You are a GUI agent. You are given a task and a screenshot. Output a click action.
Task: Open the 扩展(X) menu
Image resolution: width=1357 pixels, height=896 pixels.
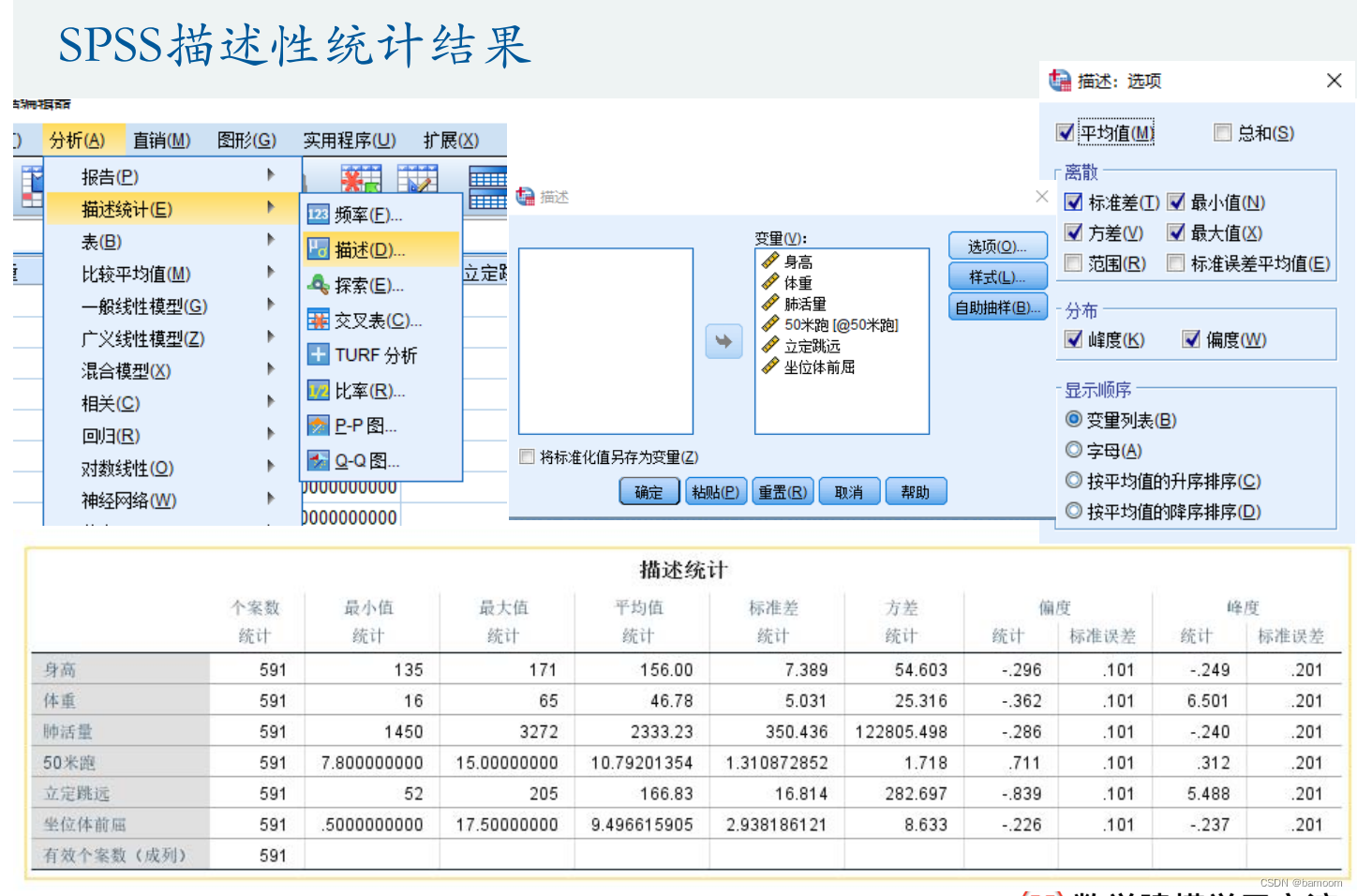point(451,140)
